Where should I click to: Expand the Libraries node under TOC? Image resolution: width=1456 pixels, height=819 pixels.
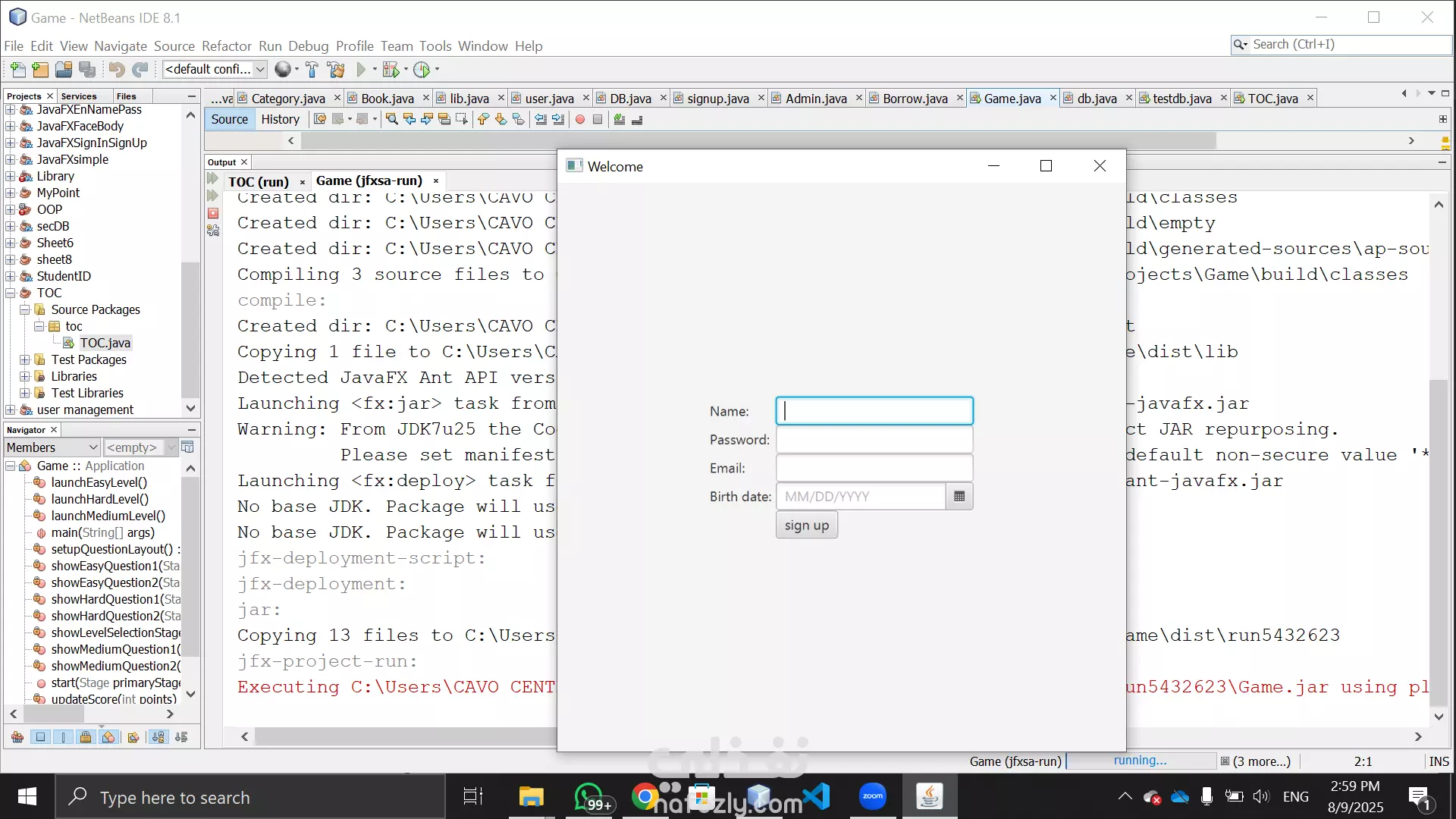coord(25,376)
